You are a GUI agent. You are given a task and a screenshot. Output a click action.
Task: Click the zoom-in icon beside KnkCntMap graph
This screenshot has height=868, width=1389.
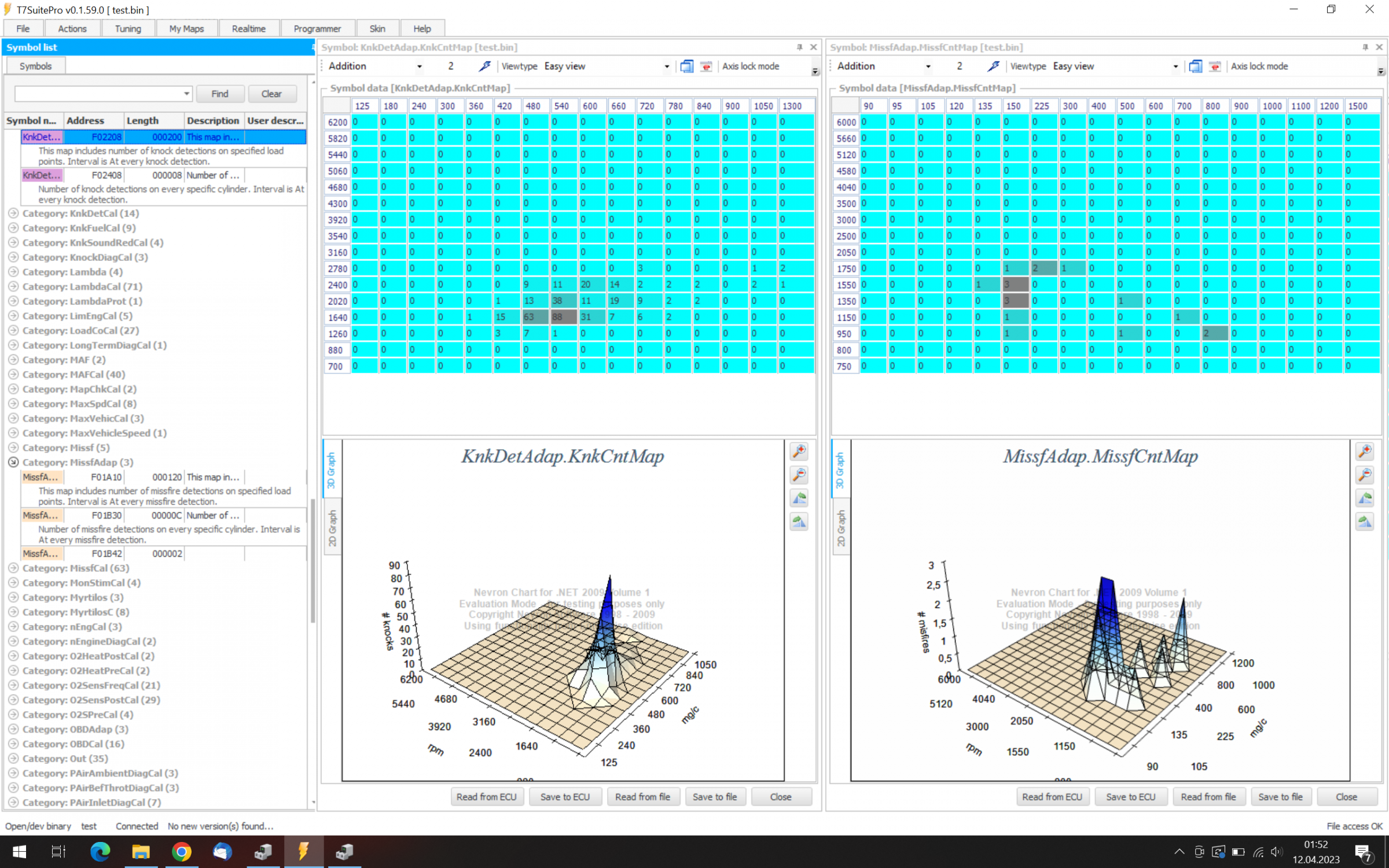(x=799, y=451)
